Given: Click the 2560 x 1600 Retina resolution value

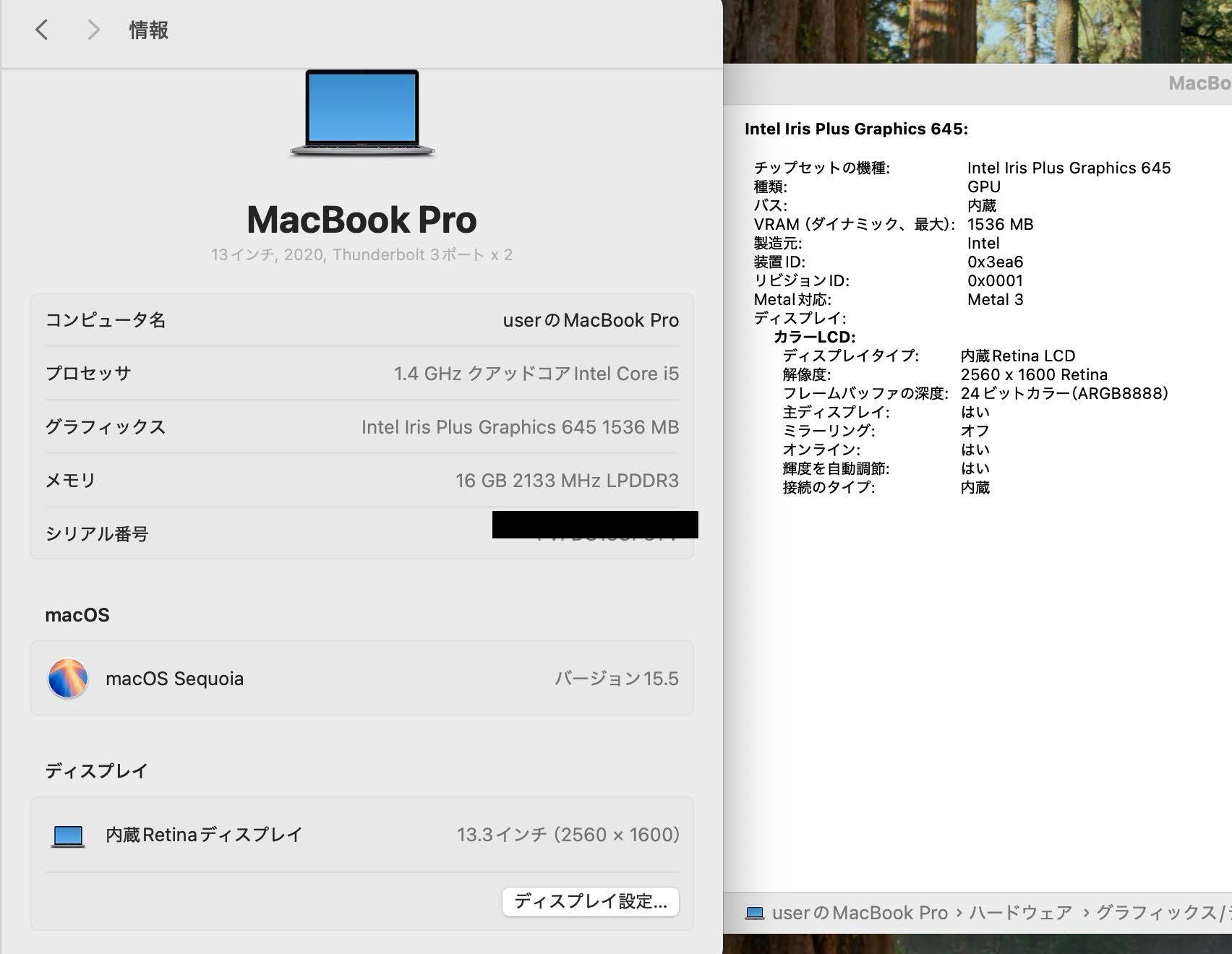Looking at the screenshot, I should 1033,374.
